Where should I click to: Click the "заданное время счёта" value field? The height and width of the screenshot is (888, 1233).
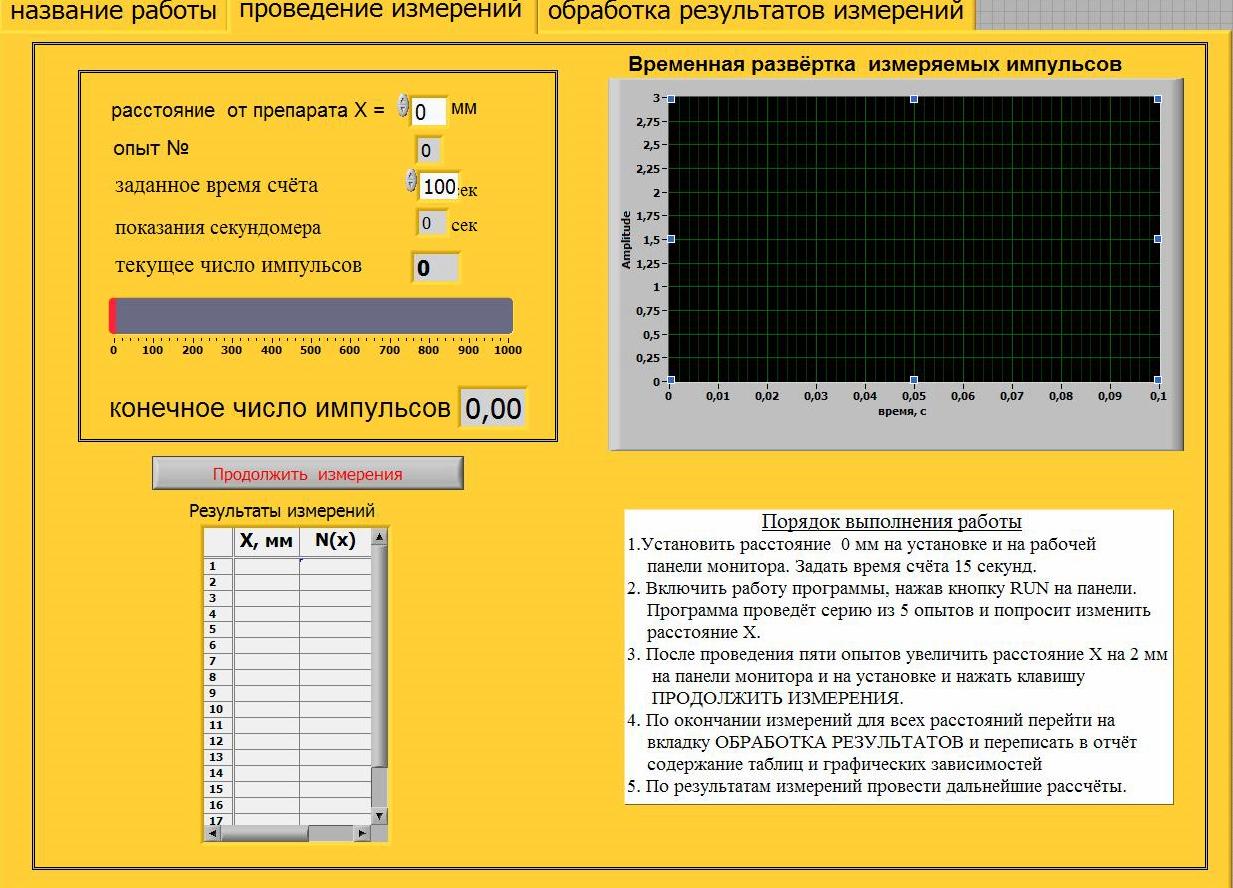(x=438, y=187)
